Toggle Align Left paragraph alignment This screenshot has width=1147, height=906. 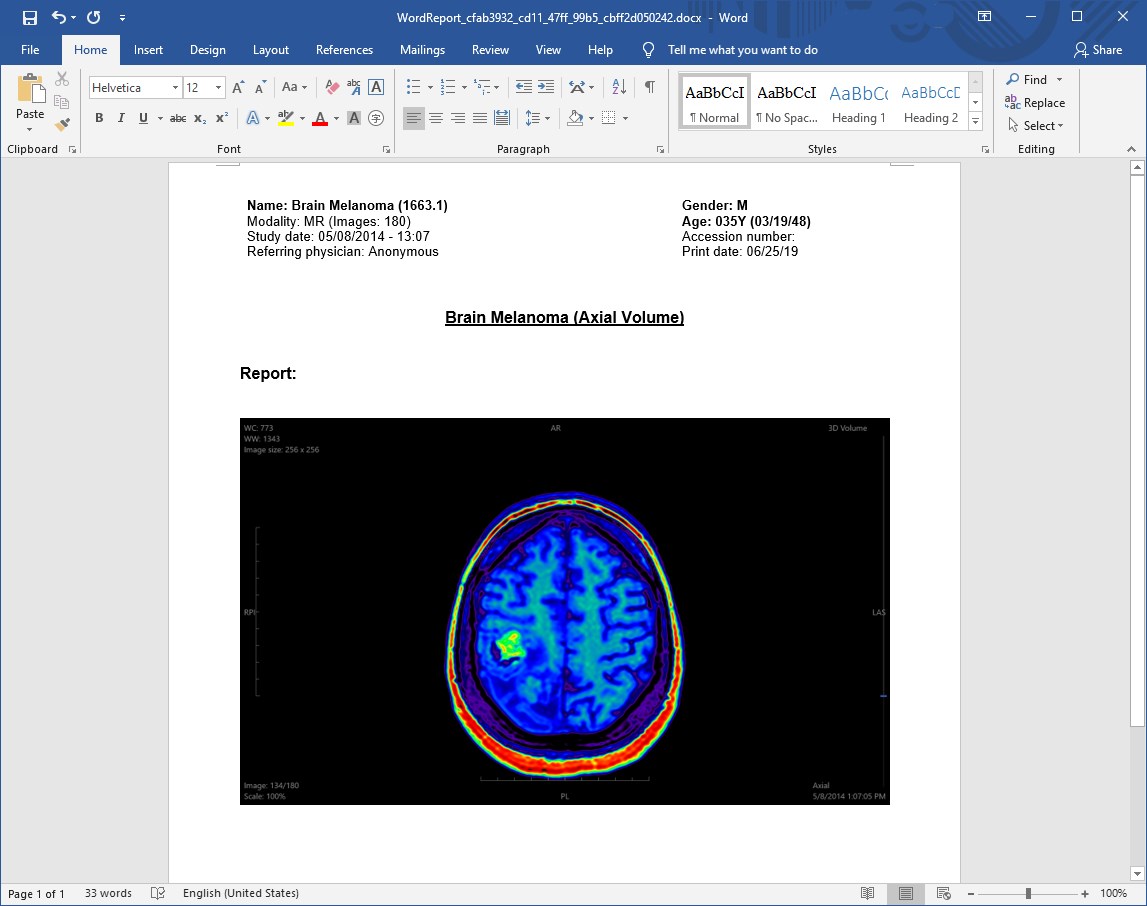coord(414,118)
